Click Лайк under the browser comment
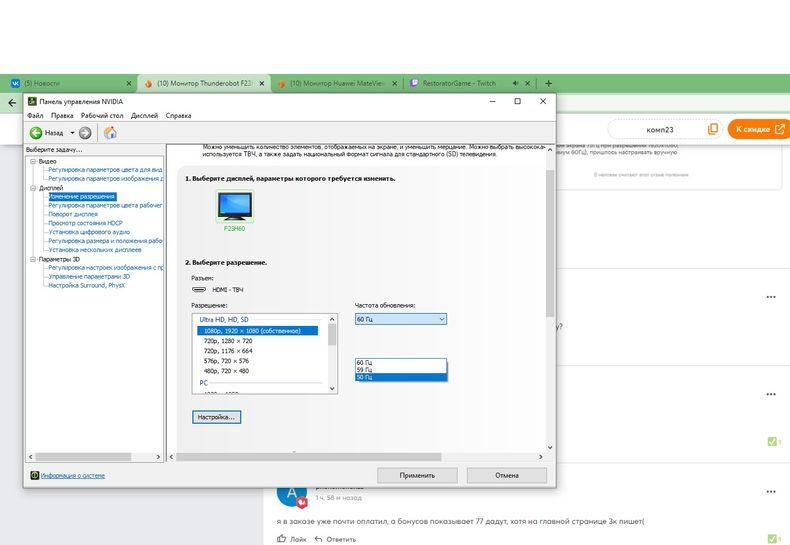The width and height of the screenshot is (790, 545). click(292, 539)
